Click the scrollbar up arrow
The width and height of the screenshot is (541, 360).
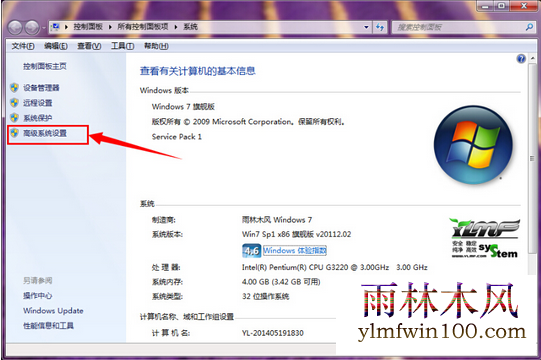tap(532, 58)
